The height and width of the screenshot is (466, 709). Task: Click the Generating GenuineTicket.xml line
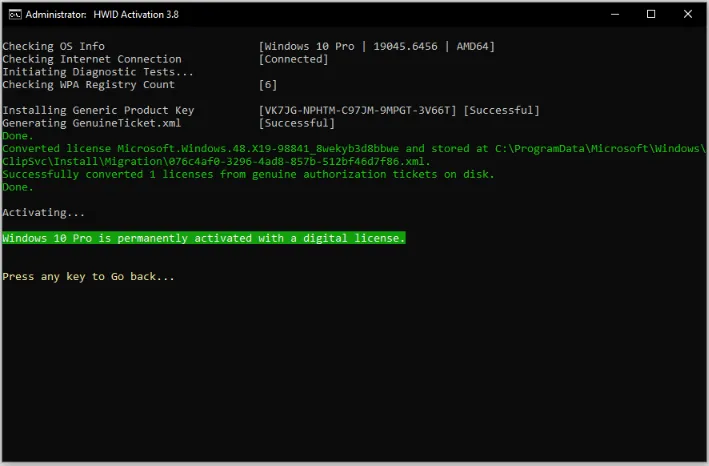pyautogui.click(x=91, y=123)
